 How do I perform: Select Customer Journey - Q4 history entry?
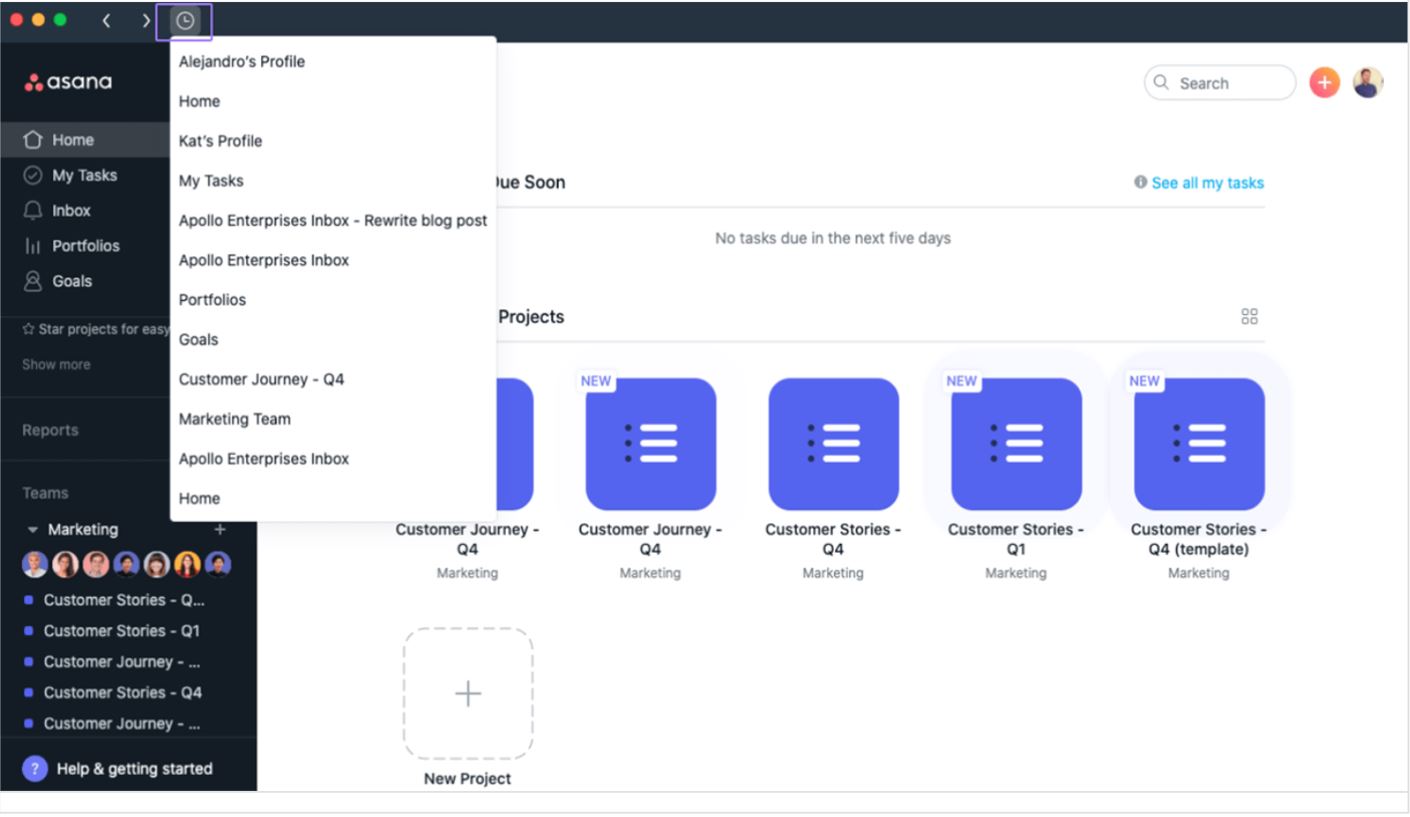point(333,379)
